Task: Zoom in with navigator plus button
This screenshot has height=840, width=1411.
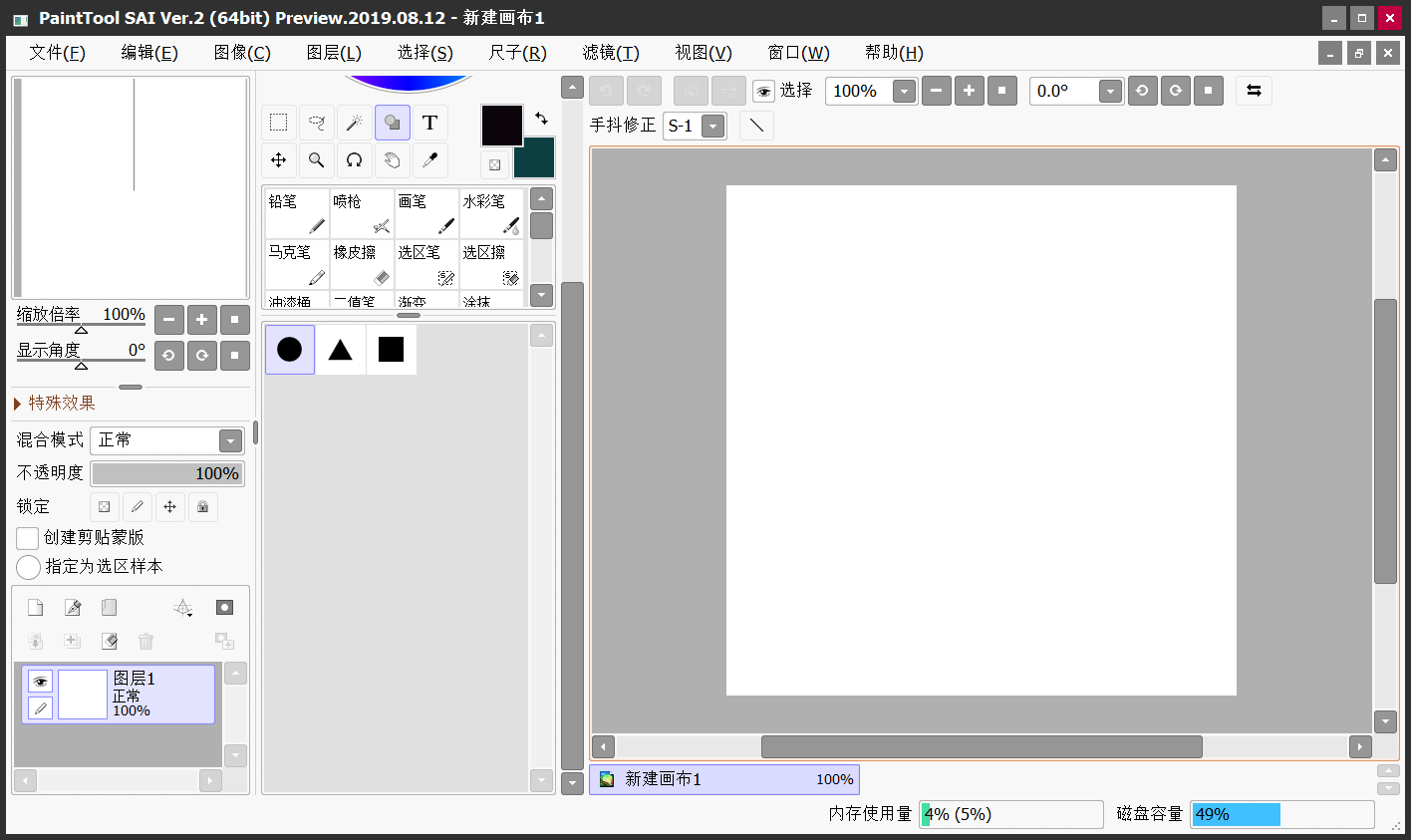Action: (202, 320)
